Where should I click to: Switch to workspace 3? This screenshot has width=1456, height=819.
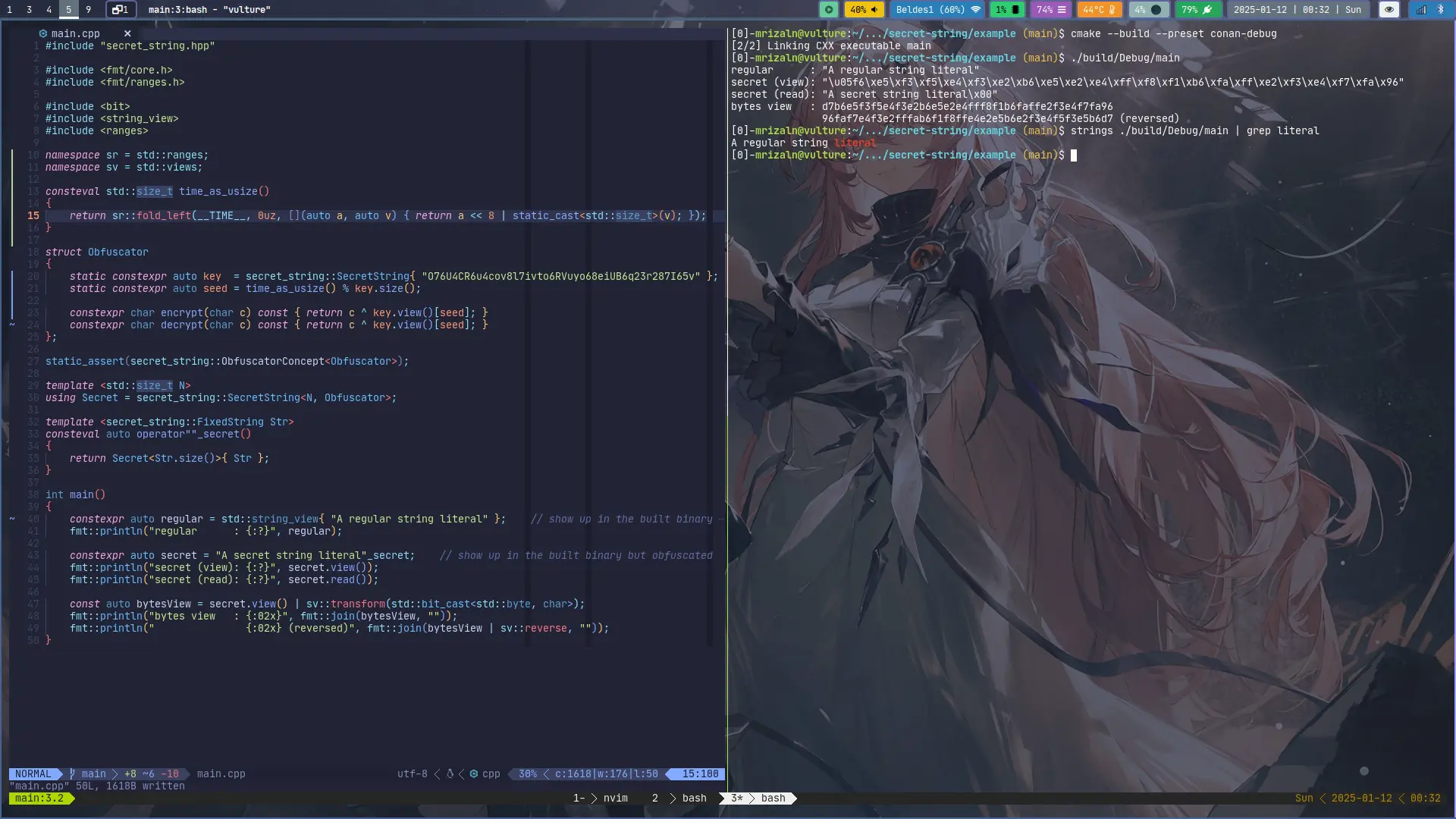29,10
